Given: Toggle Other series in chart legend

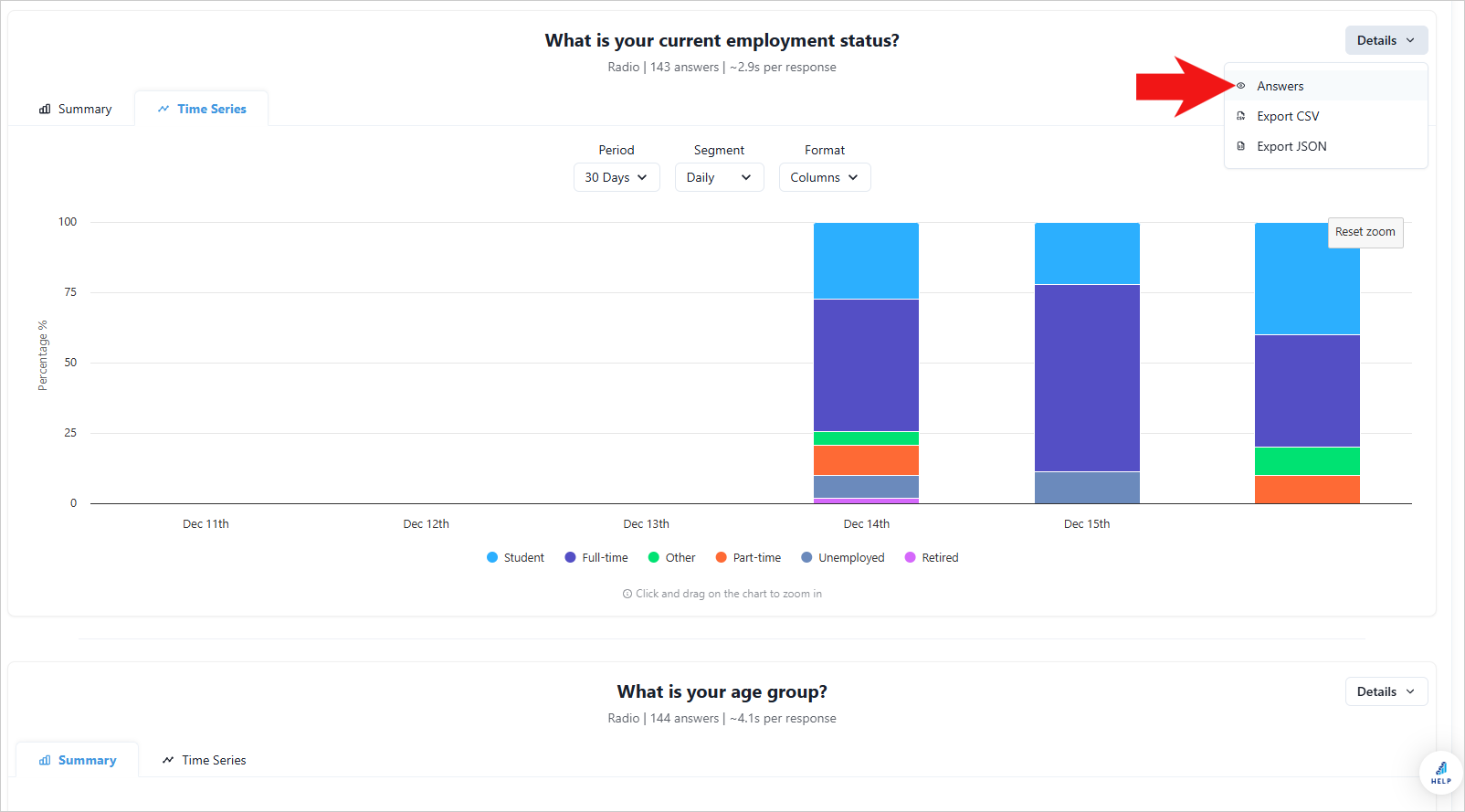Looking at the screenshot, I should click(x=671, y=557).
